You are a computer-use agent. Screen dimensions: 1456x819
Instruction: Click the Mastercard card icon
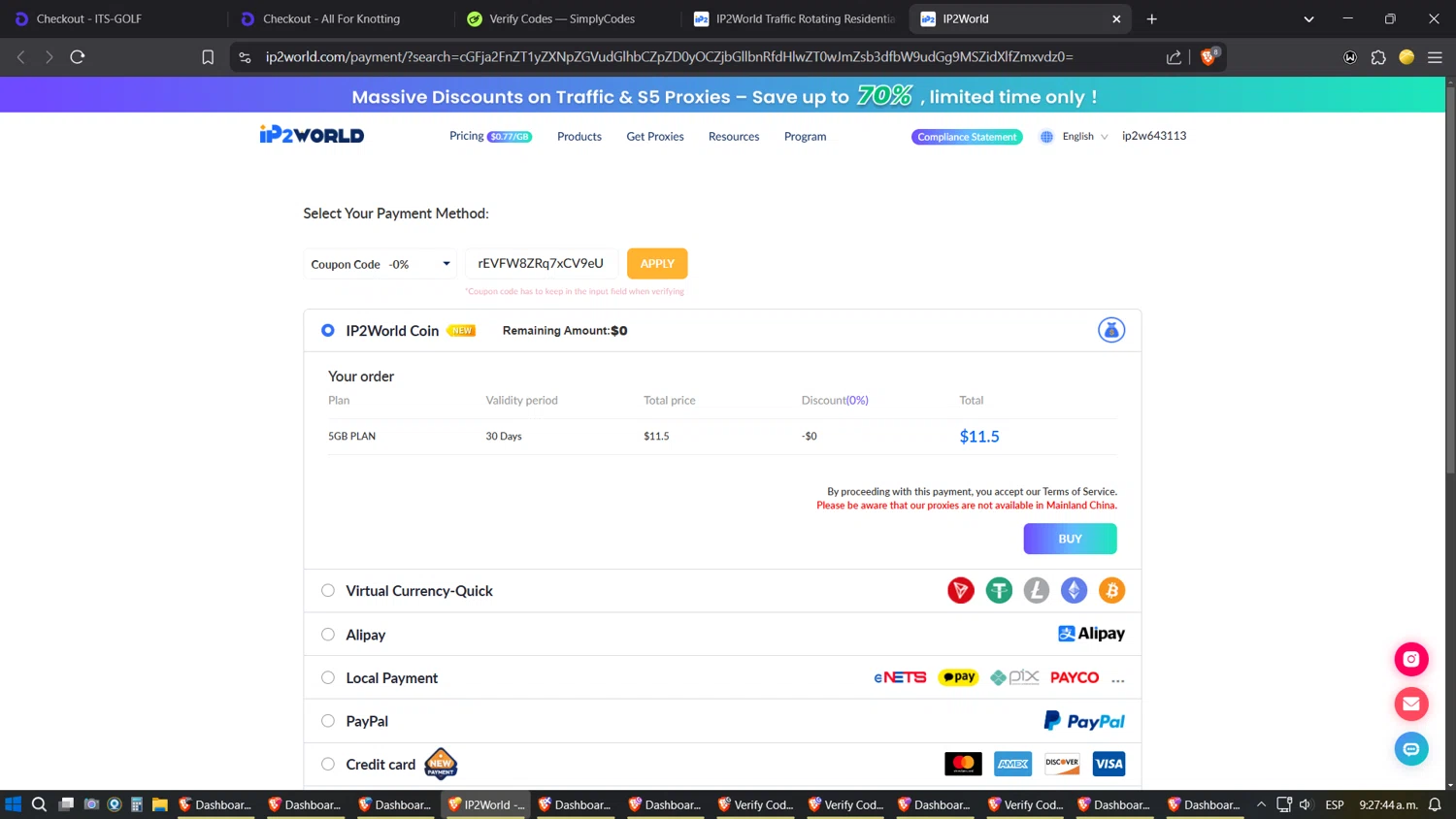point(963,764)
